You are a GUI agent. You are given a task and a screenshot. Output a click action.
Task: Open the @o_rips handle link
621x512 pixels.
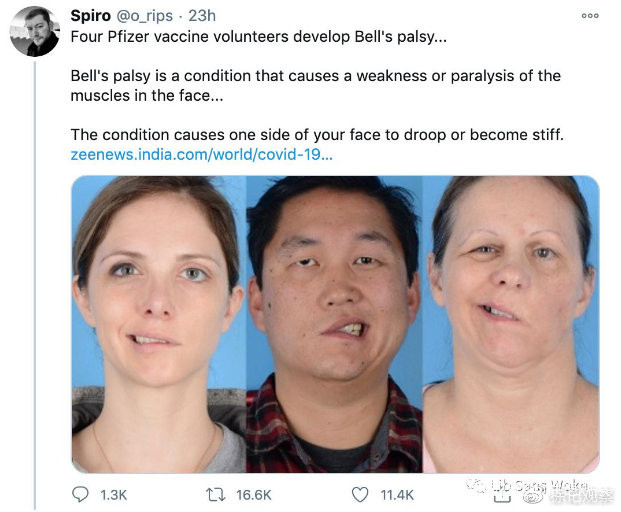coord(145,16)
